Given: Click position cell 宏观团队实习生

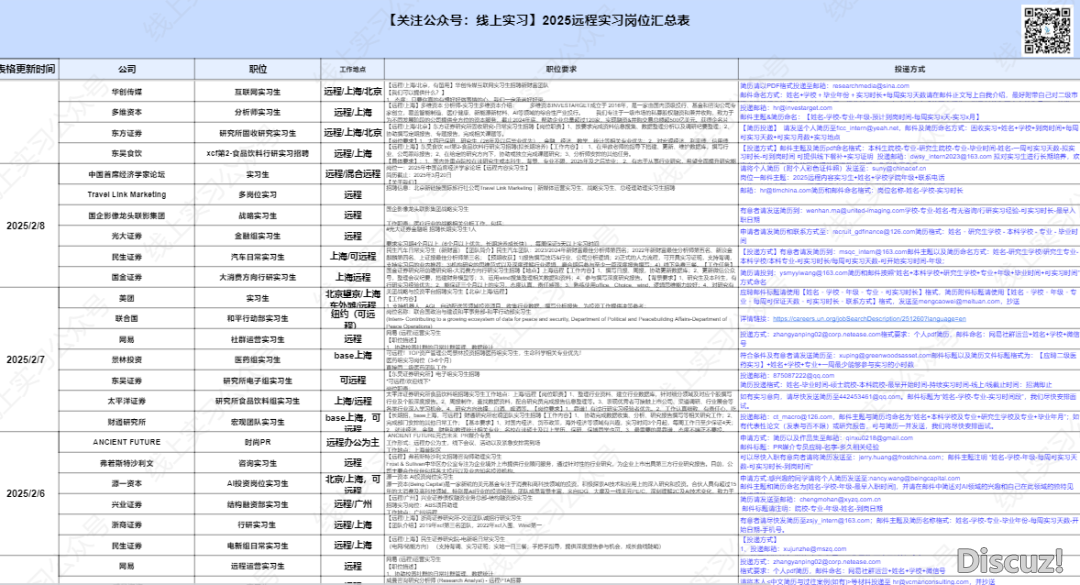Looking at the screenshot, I should 258,422.
